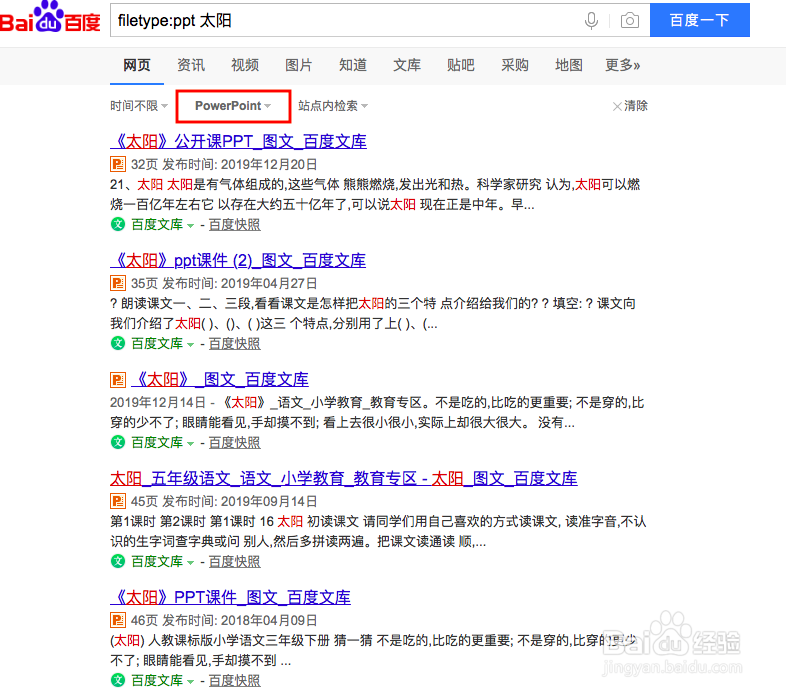Open 百度快照 for the 2019年12月14日 result

[235, 443]
